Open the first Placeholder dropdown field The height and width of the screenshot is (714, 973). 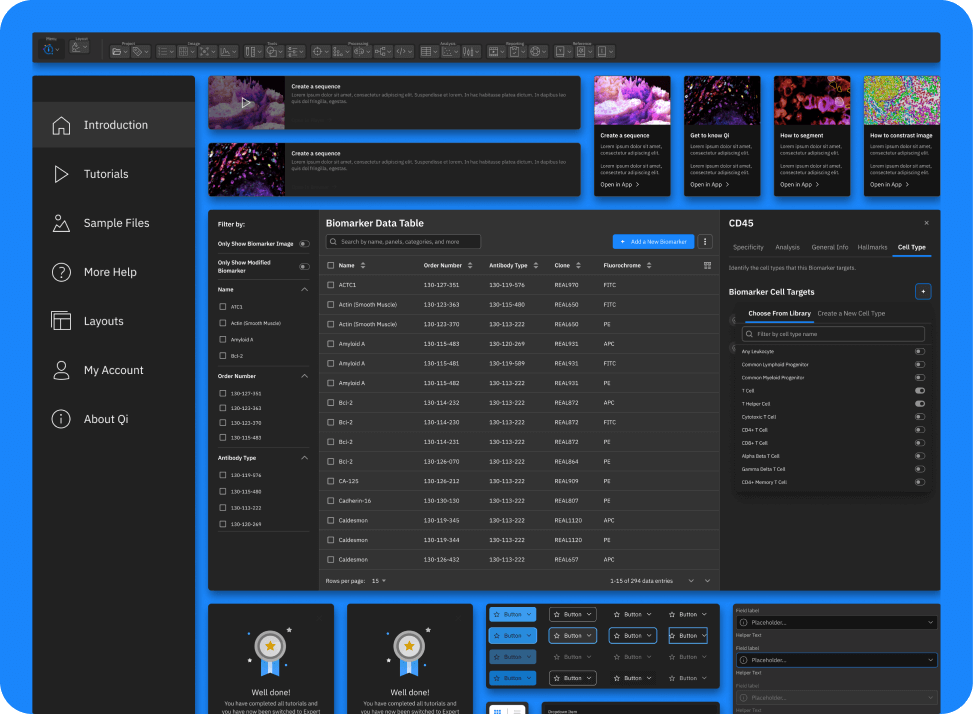tap(836, 622)
